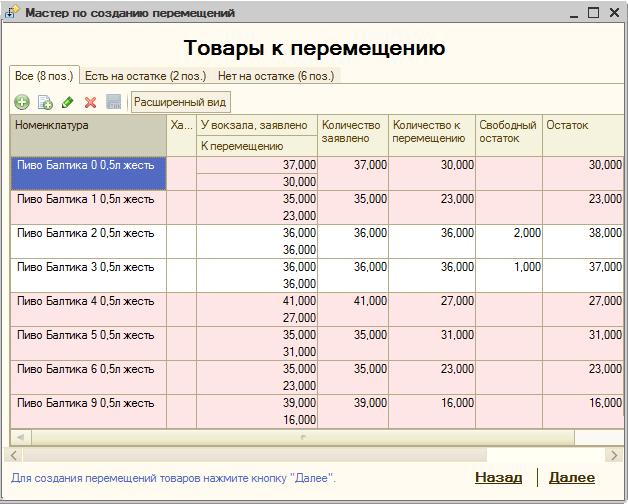Screen dimensions: 628x504
Task: Click the green pencil Edit icon
Action: pyautogui.click(x=68, y=102)
